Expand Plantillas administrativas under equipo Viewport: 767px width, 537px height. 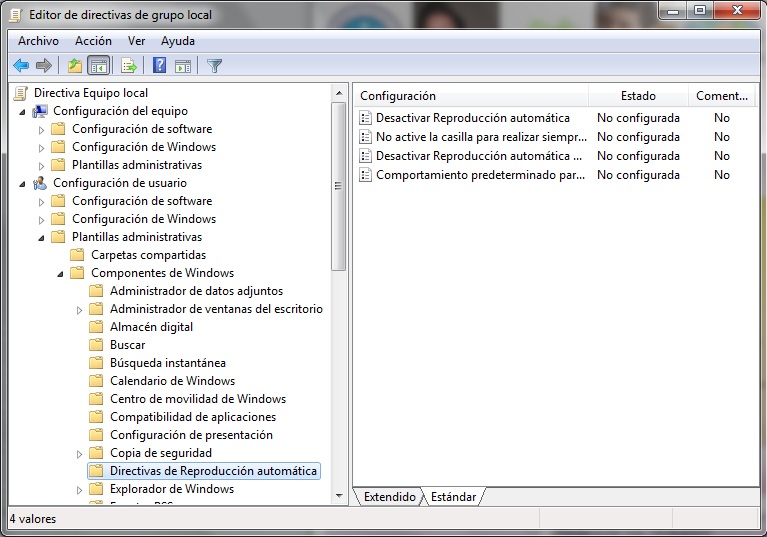[42, 166]
